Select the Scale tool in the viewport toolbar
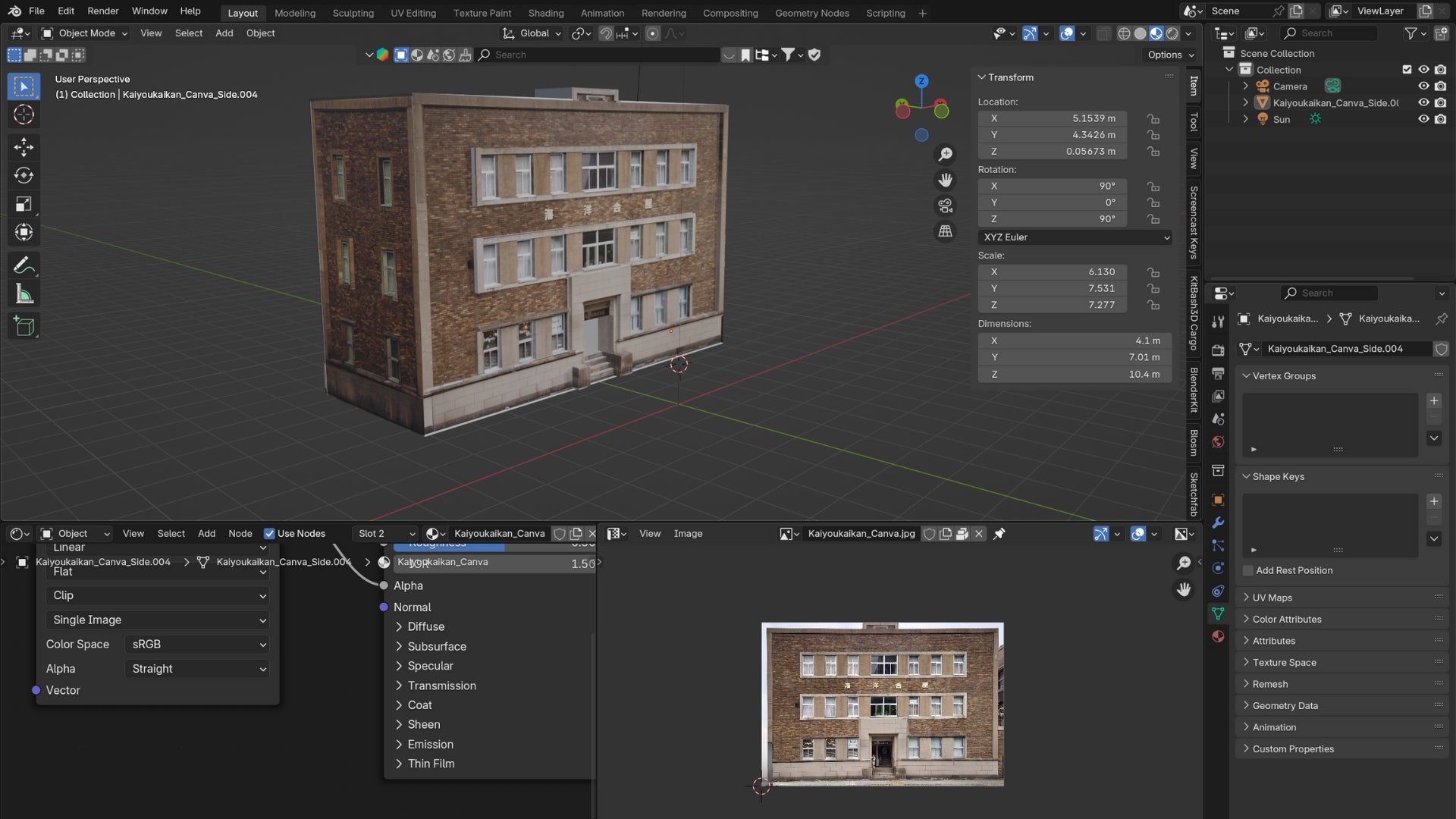 [24, 204]
